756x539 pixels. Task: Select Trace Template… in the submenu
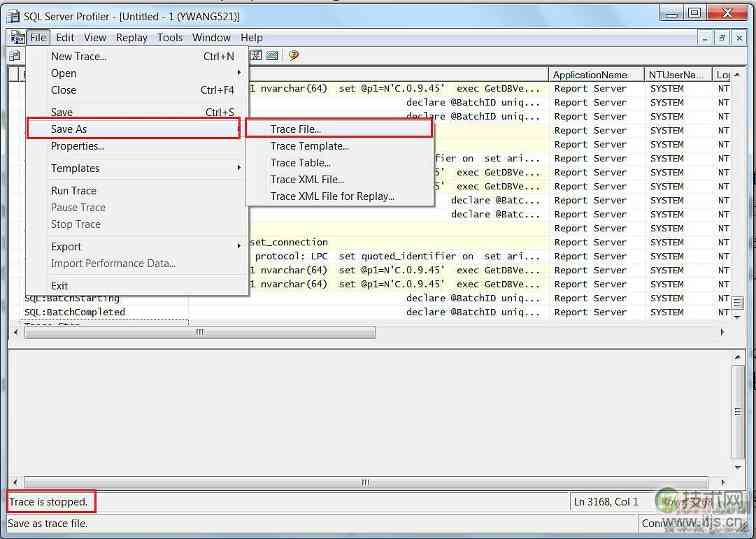click(309, 146)
